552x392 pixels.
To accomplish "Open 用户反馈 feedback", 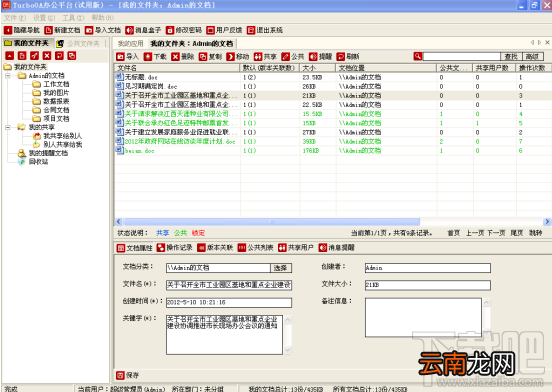I will point(224,30).
